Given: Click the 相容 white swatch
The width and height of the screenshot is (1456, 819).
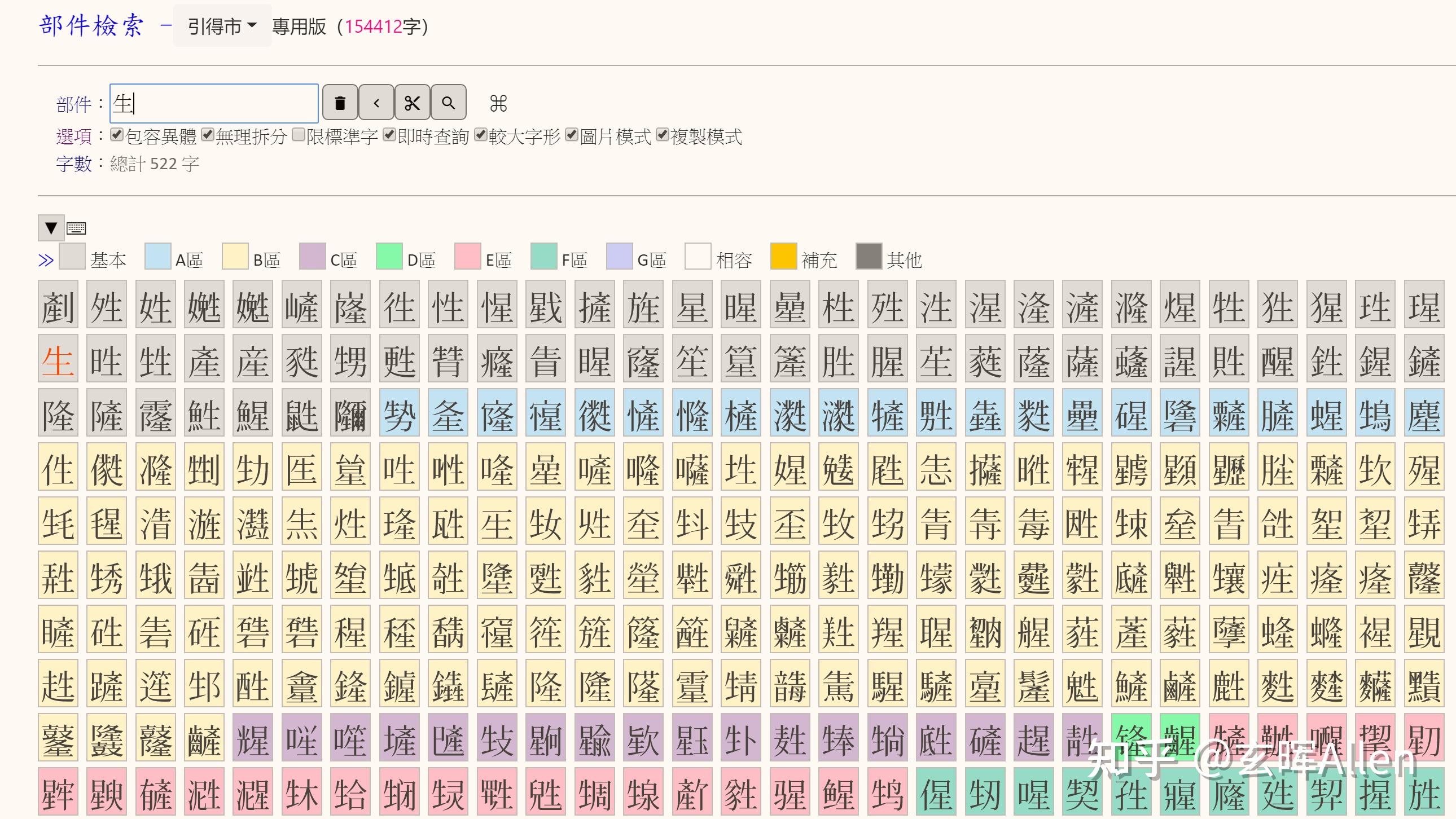Looking at the screenshot, I should 698,257.
